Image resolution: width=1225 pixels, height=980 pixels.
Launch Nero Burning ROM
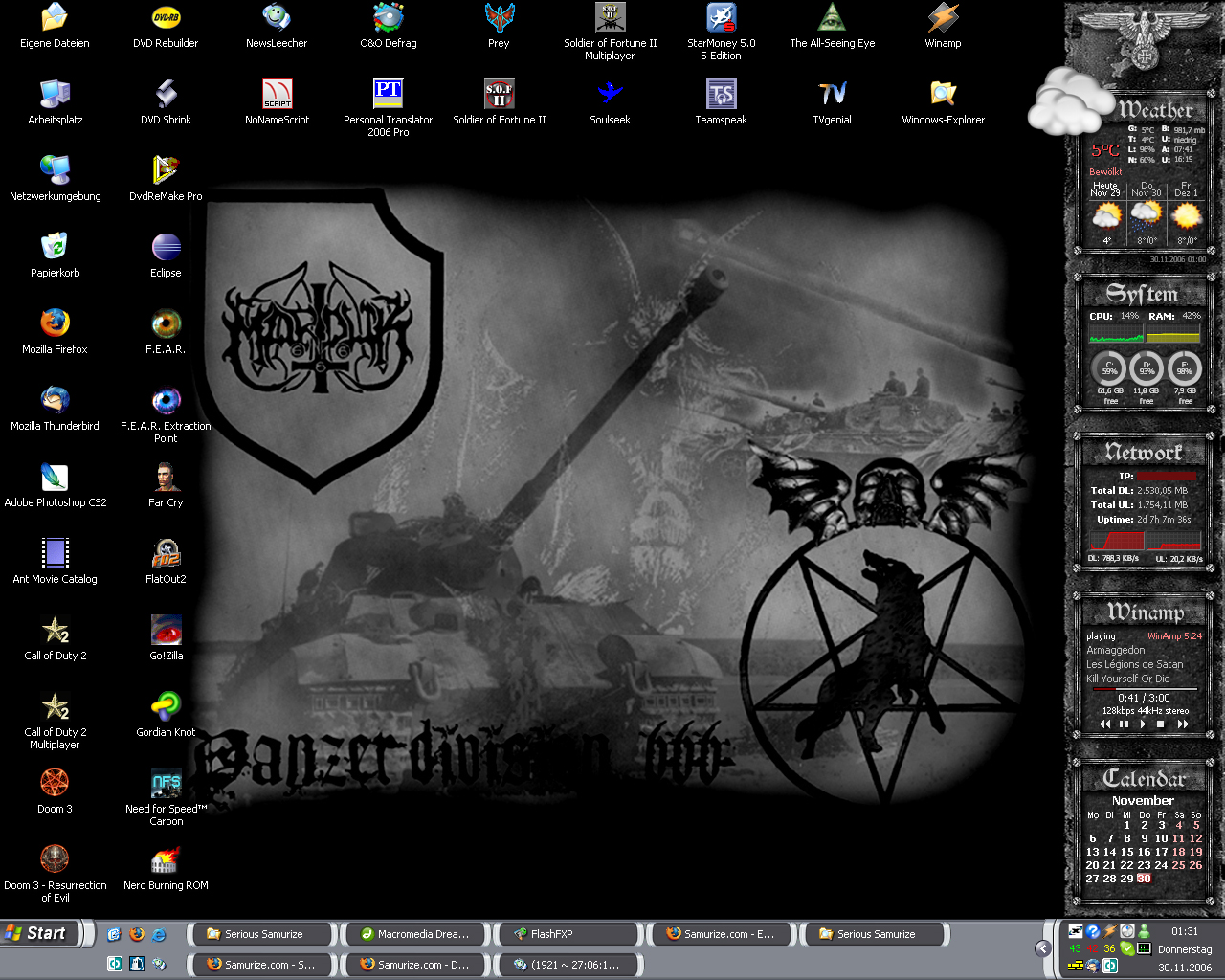(166, 868)
